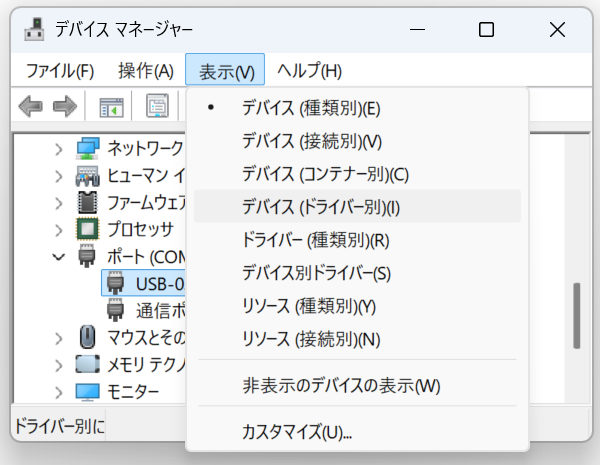Select the プロセッサ category label
Viewport: 600px width, 465px height.
[140, 230]
